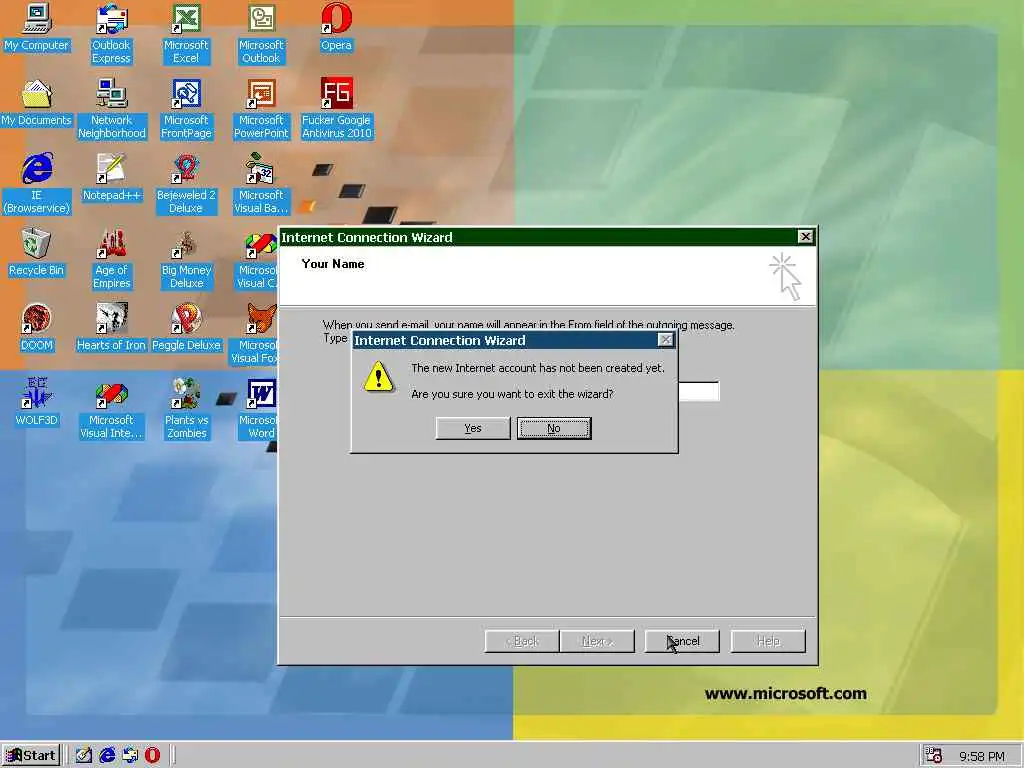This screenshot has width=1024, height=768.
Task: Select Microsoft Visual InterDev icon
Action: point(111,409)
